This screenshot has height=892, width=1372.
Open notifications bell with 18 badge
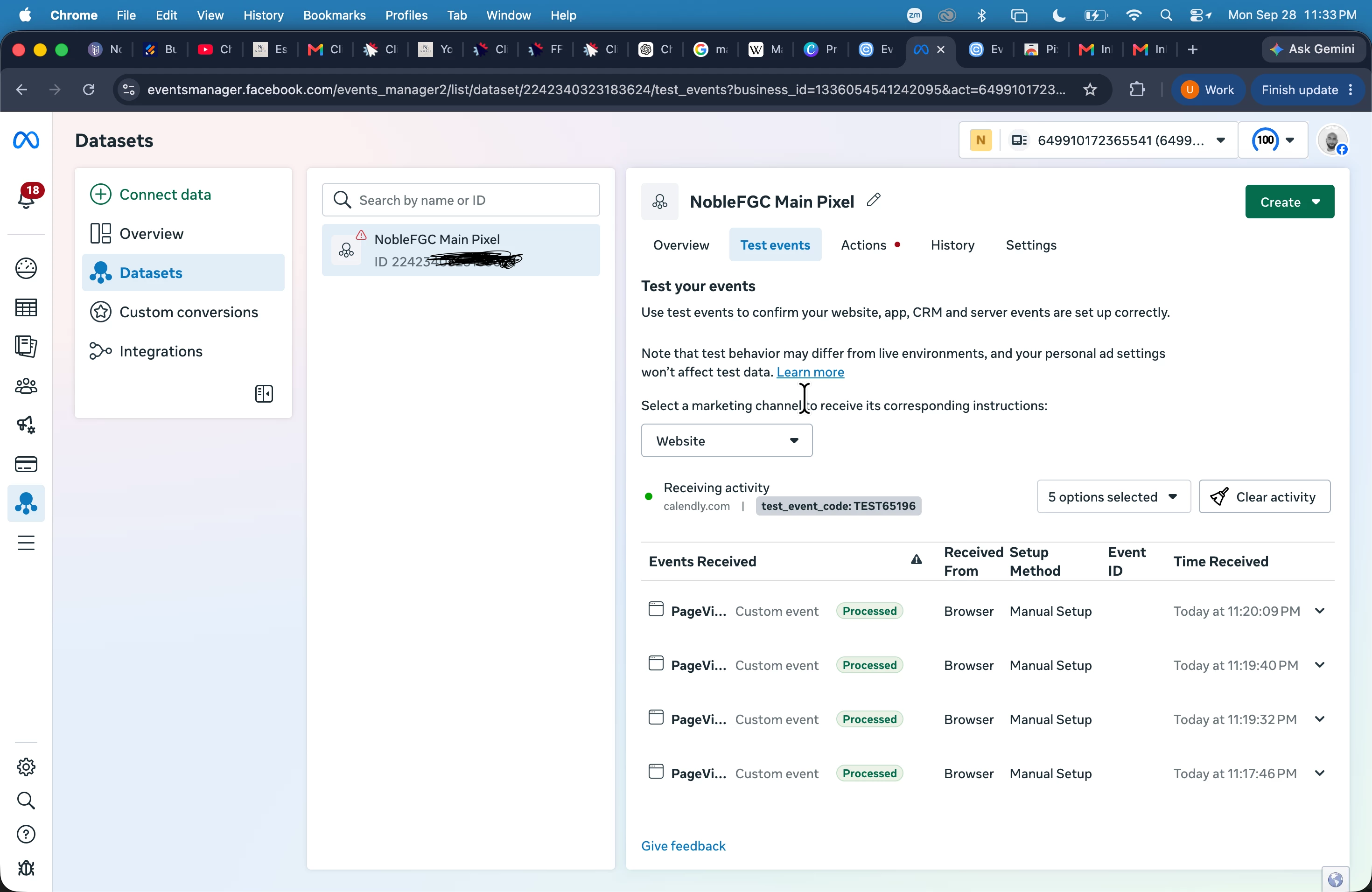point(27,196)
